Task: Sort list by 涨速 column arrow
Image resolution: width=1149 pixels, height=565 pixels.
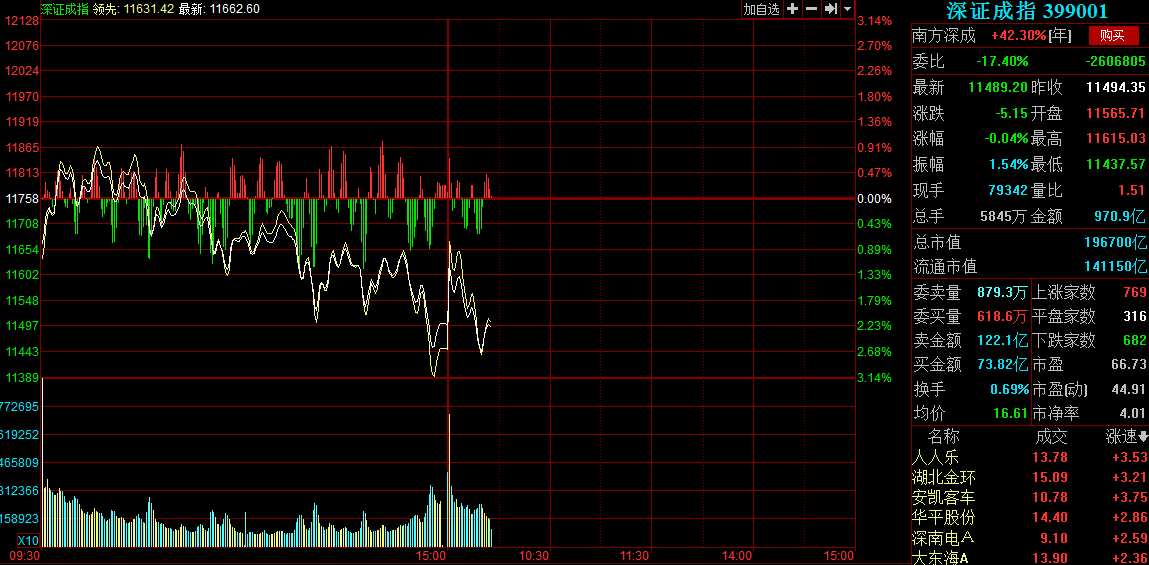Action: click(x=1143, y=437)
